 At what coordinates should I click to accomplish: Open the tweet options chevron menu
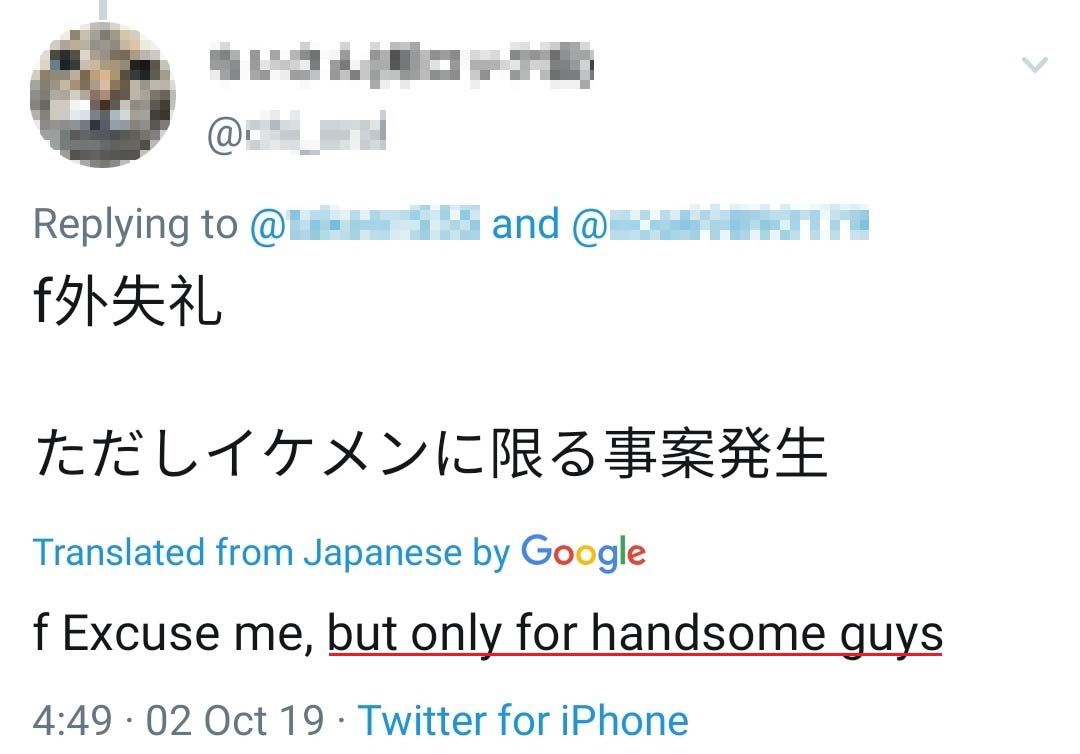[1034, 66]
